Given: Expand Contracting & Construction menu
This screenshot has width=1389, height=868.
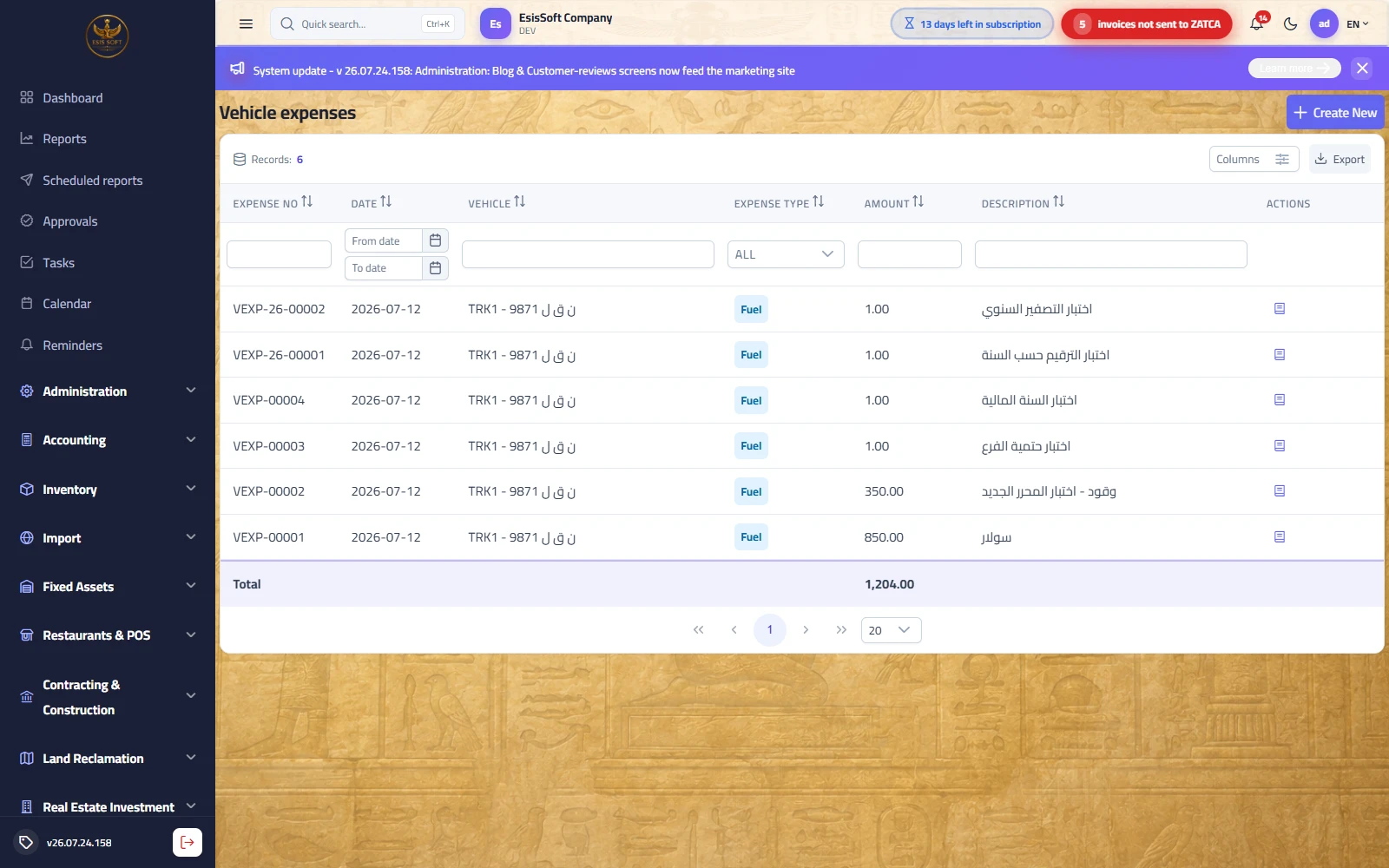Looking at the screenshot, I should [x=108, y=697].
